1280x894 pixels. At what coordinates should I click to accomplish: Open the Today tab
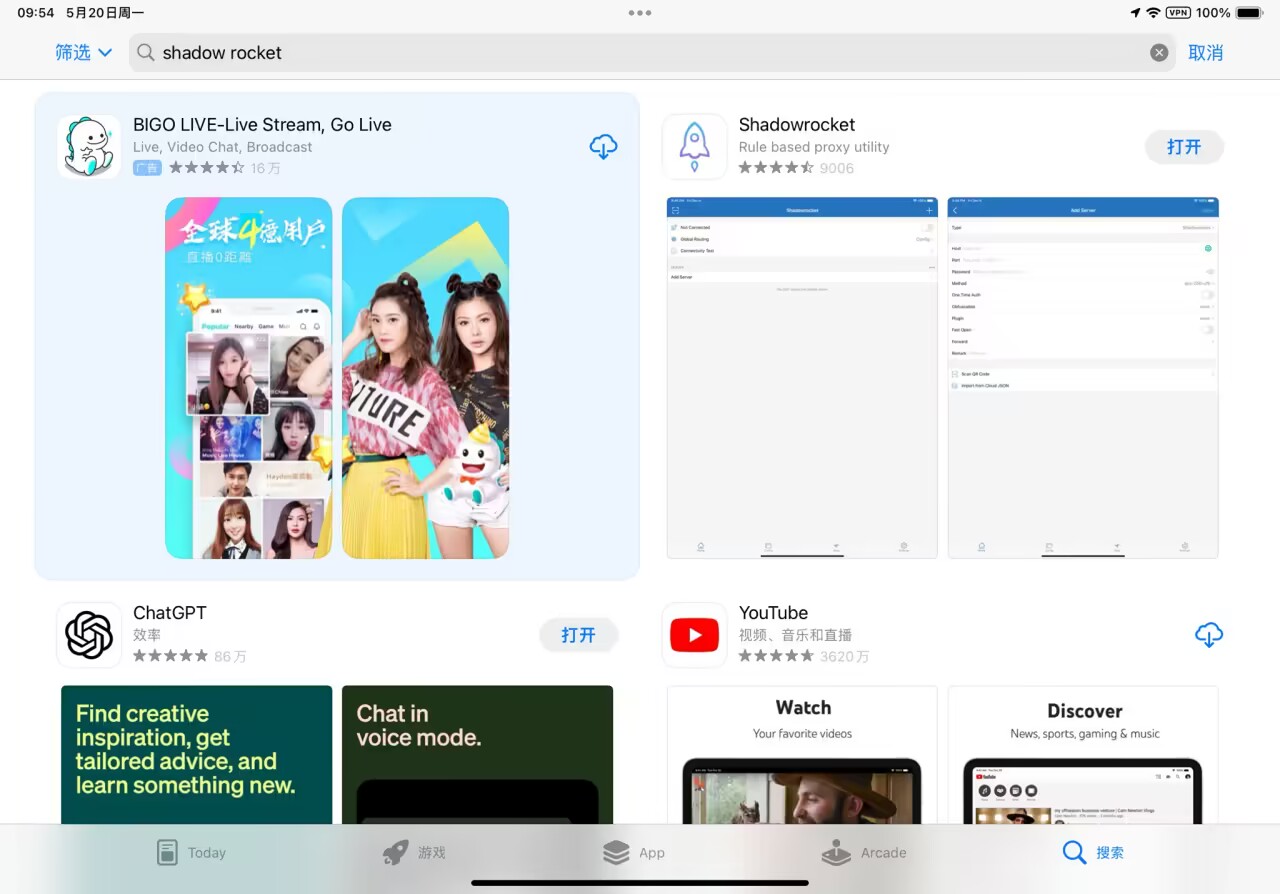[x=192, y=853]
